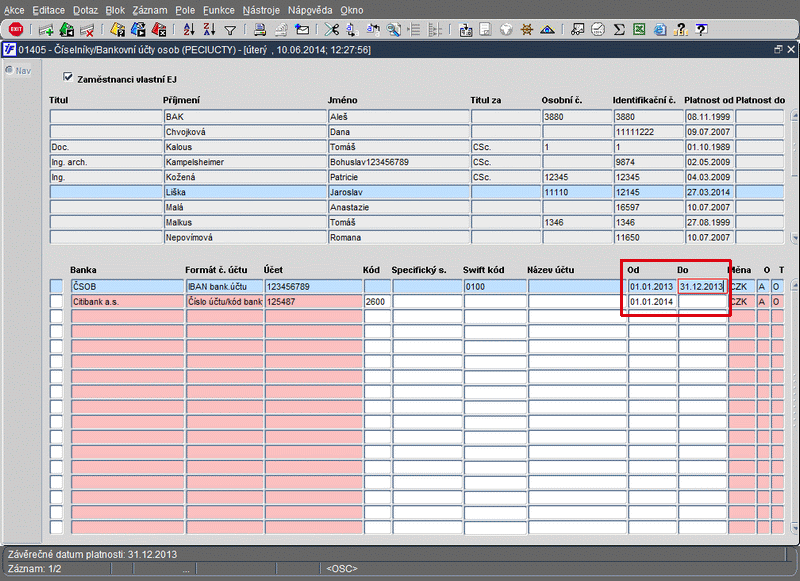Click the Nav button in left sidebar
This screenshot has height=581, width=800.
pos(17,70)
